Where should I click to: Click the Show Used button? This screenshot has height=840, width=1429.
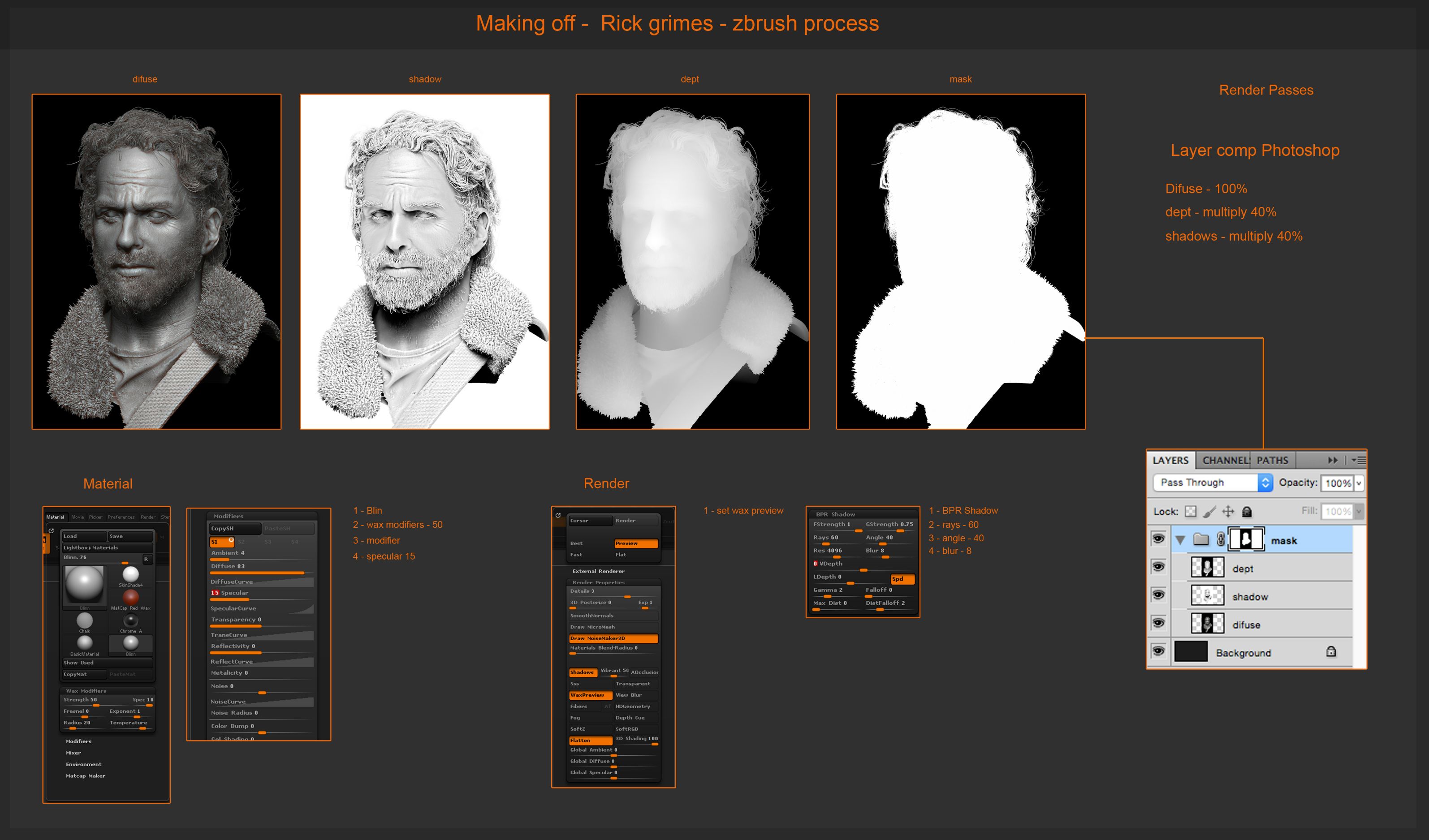[x=107, y=663]
